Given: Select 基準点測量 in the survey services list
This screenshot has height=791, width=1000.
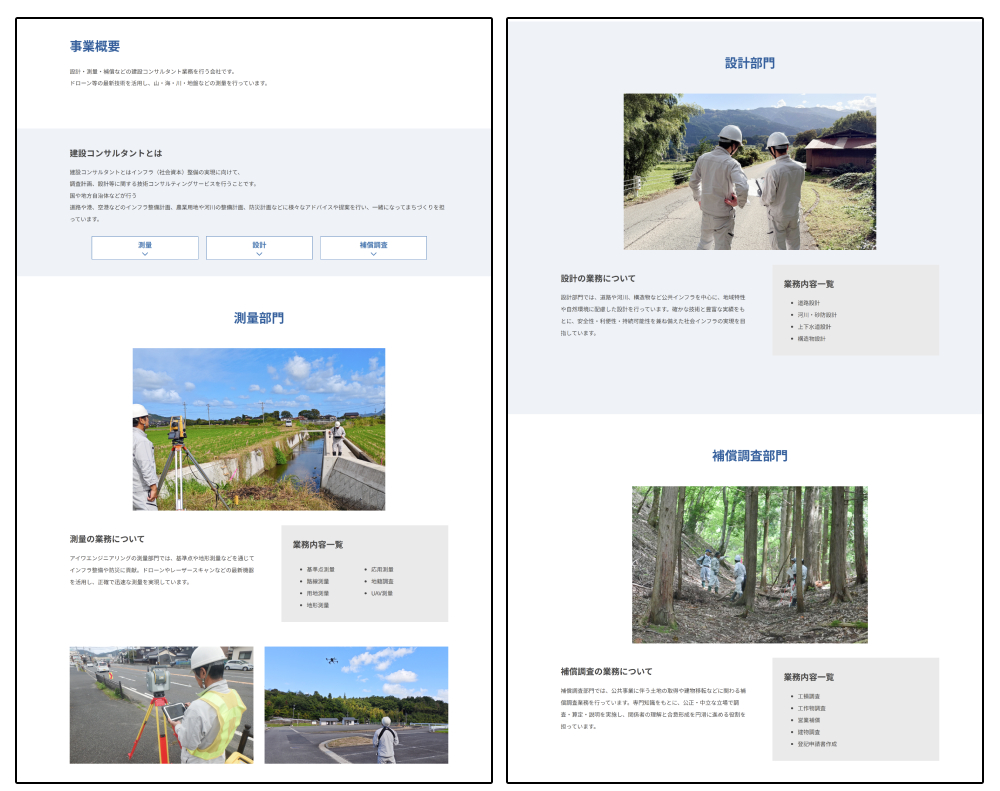Looking at the screenshot, I should pyautogui.click(x=320, y=569).
